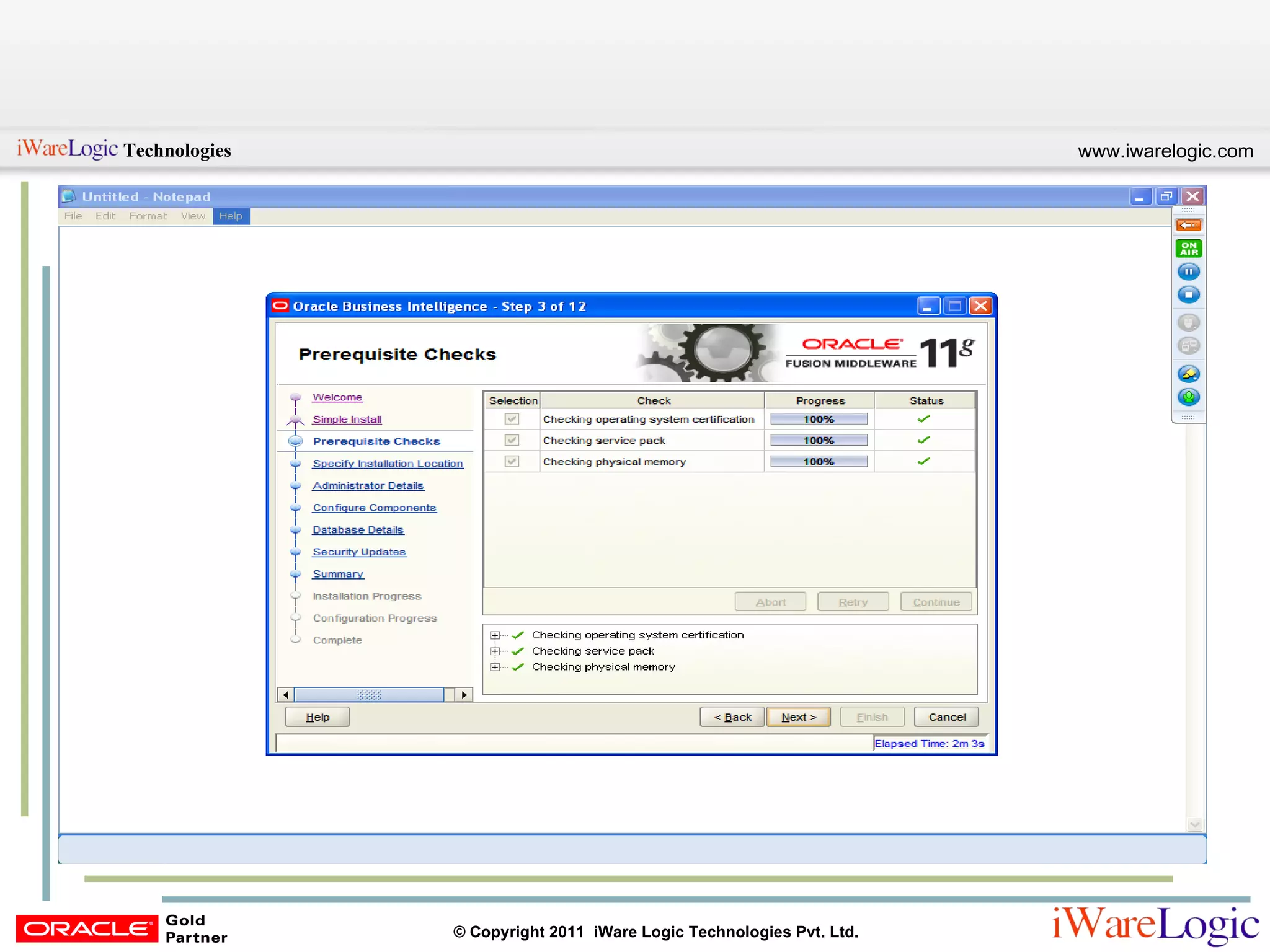Pause the recording using blue pause button

[1188, 271]
